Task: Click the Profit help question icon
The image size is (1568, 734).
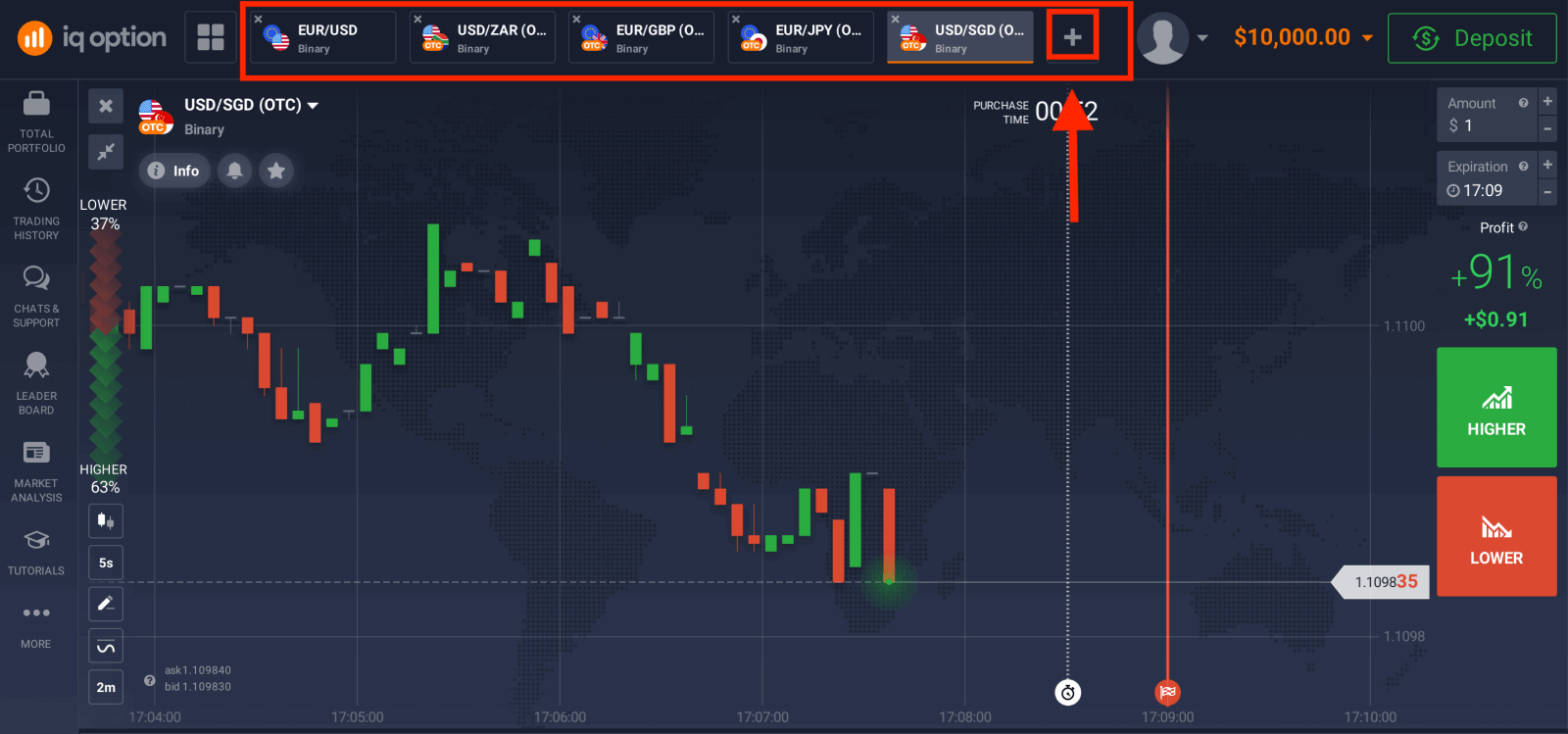Action: (1523, 226)
